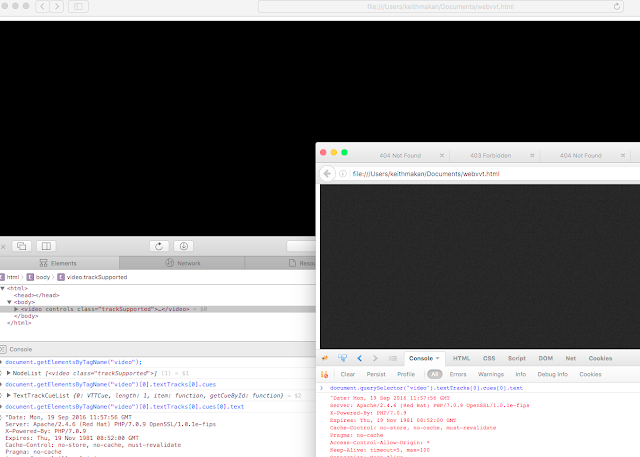Dock Web Inspector to side icon
The image size is (640, 457).
[x=46, y=246]
